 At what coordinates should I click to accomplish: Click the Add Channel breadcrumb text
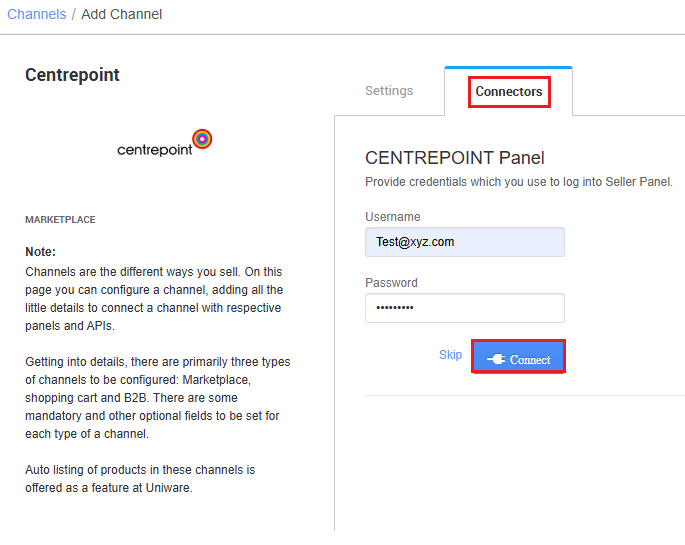pos(121,14)
